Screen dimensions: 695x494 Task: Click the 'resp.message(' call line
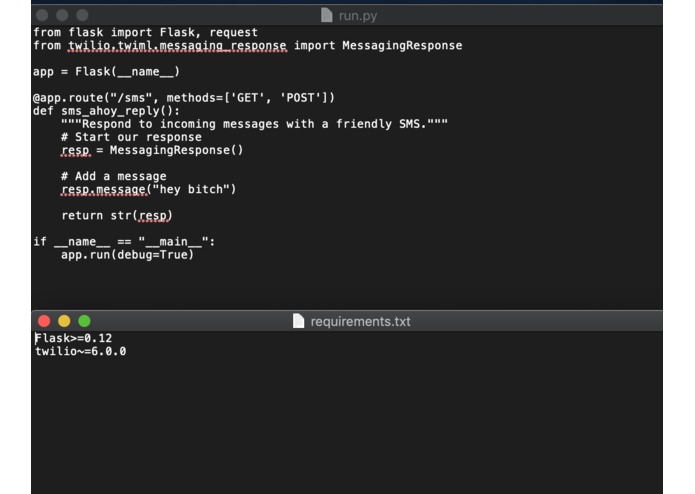point(148,190)
